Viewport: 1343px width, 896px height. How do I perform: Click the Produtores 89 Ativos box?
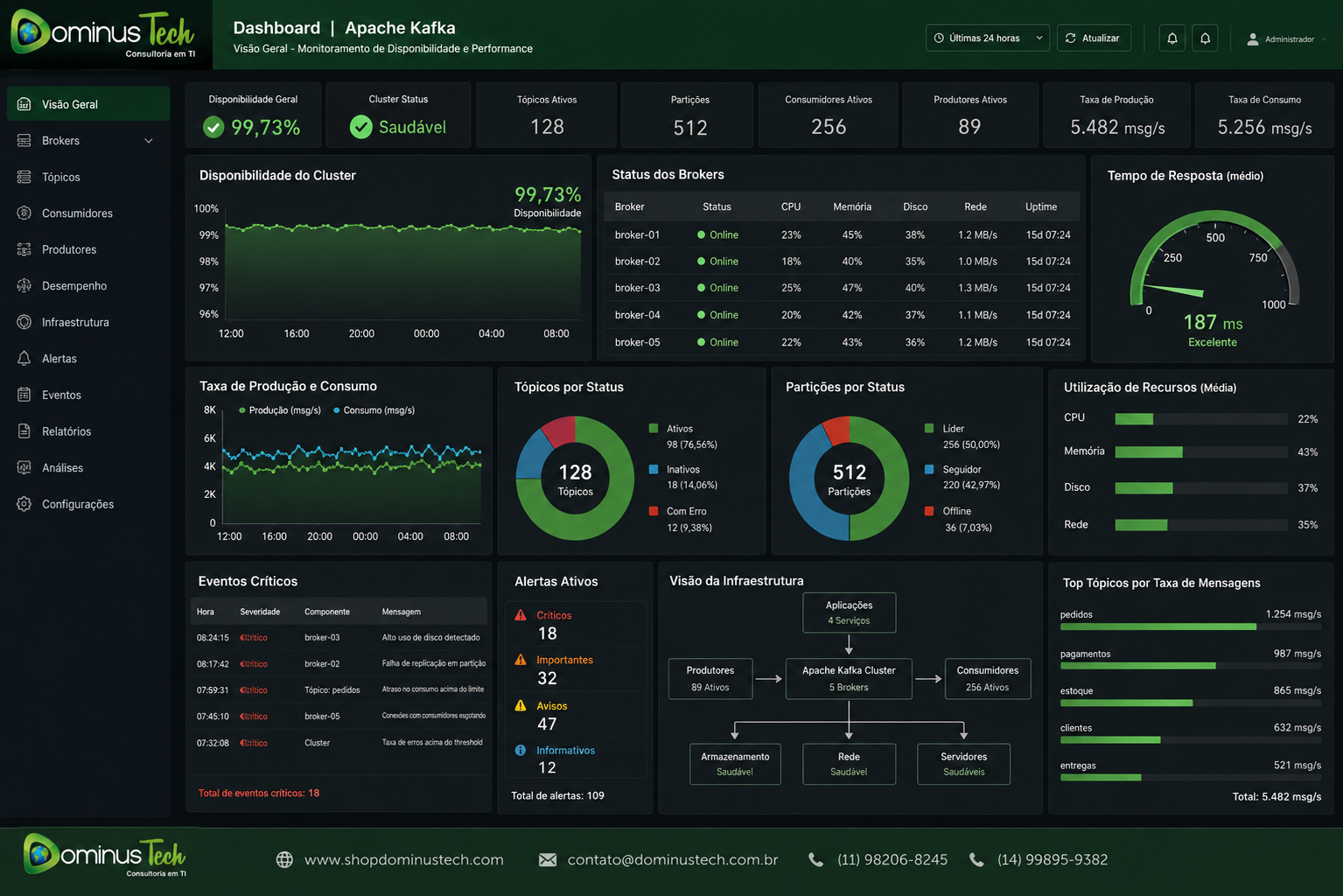coord(710,679)
